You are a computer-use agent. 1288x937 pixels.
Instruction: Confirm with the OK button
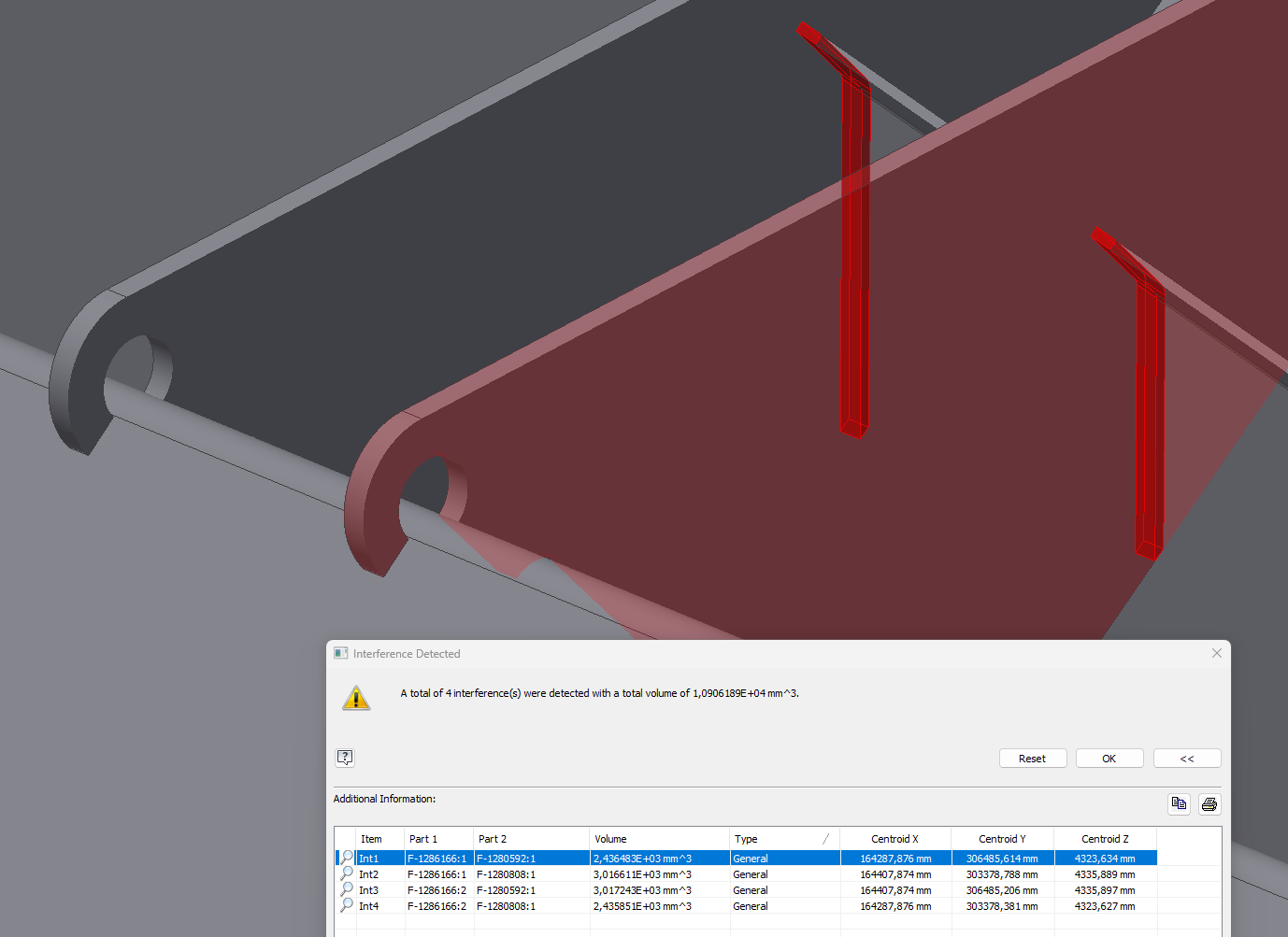1109,758
